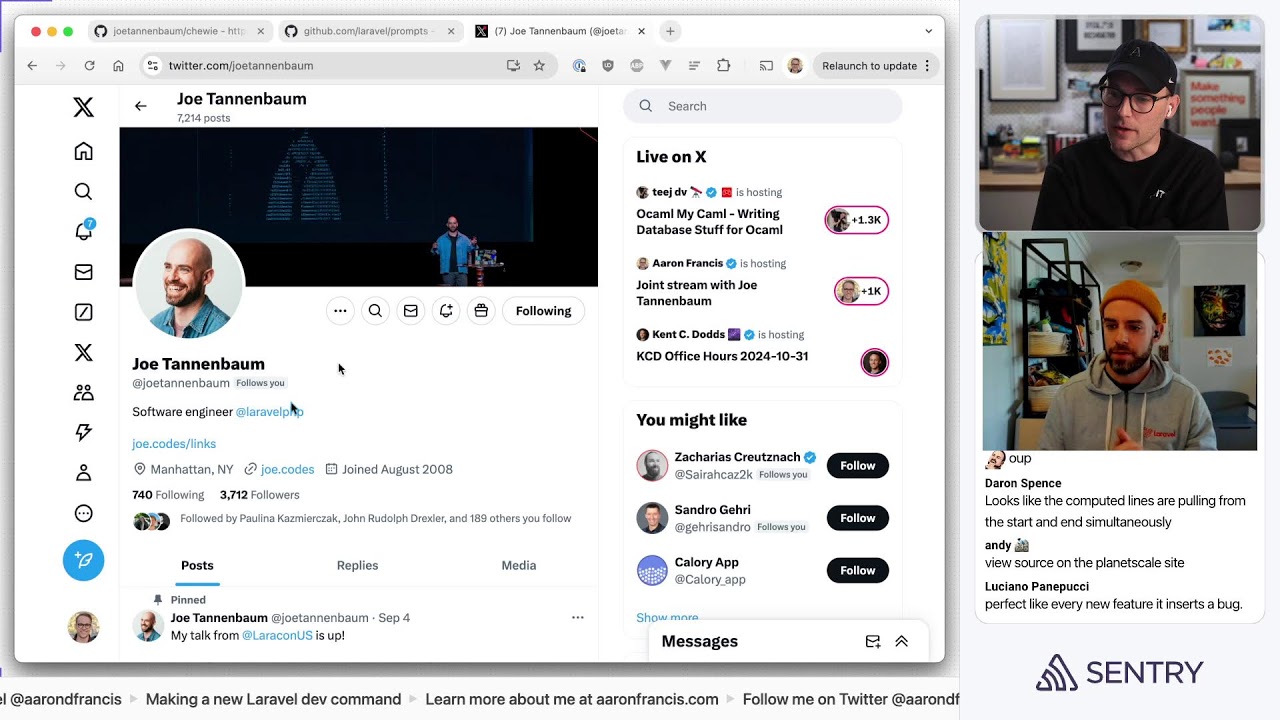The height and width of the screenshot is (720, 1280).
Task: Open profile more options ellipsis
Action: coord(340,311)
